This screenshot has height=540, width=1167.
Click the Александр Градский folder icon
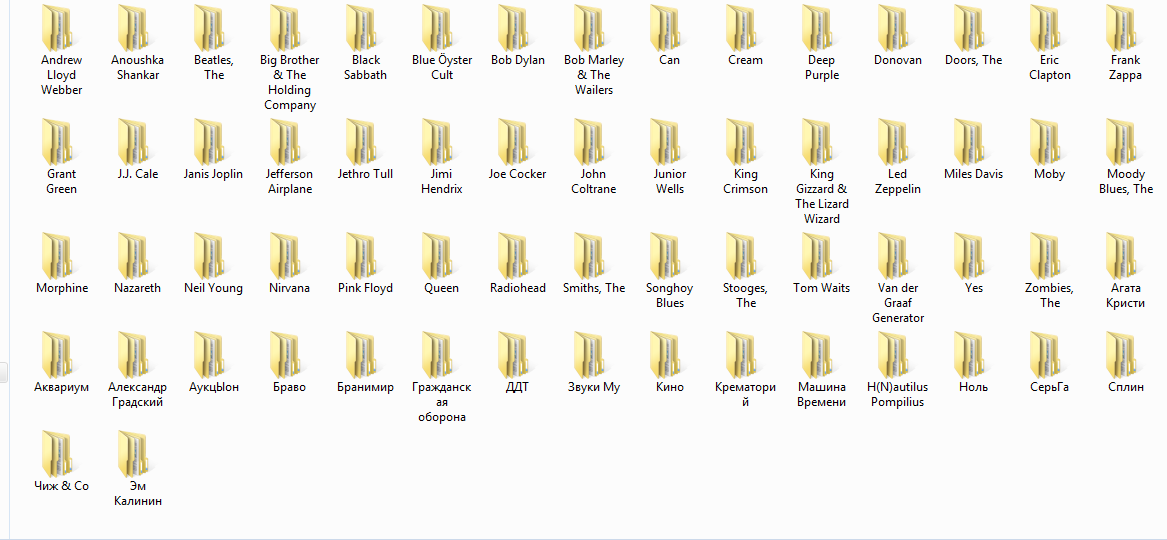pyautogui.click(x=133, y=354)
